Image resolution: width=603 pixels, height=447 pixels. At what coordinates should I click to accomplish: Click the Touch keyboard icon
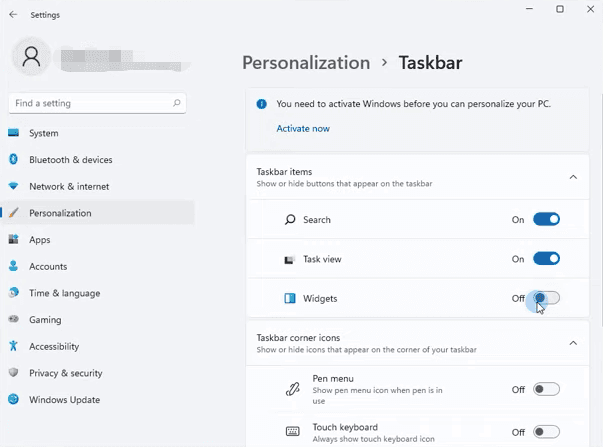[293, 431]
